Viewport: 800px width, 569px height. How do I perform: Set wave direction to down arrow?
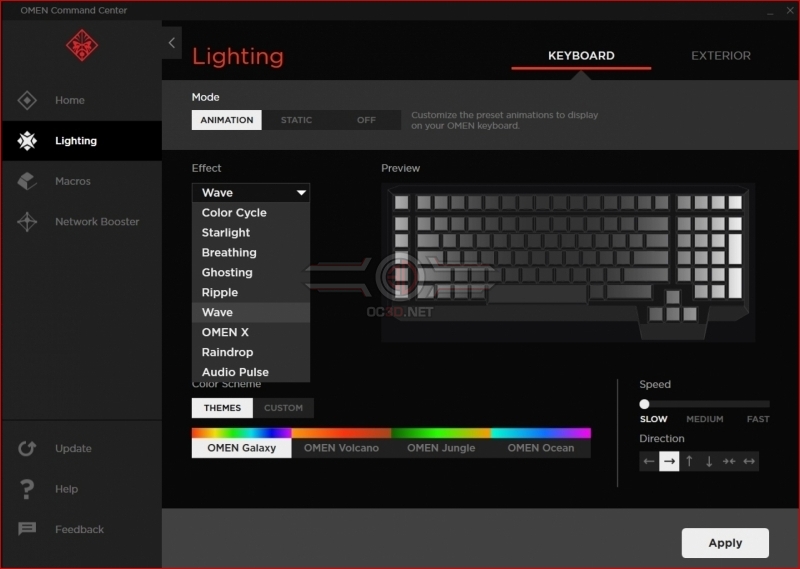(x=709, y=461)
